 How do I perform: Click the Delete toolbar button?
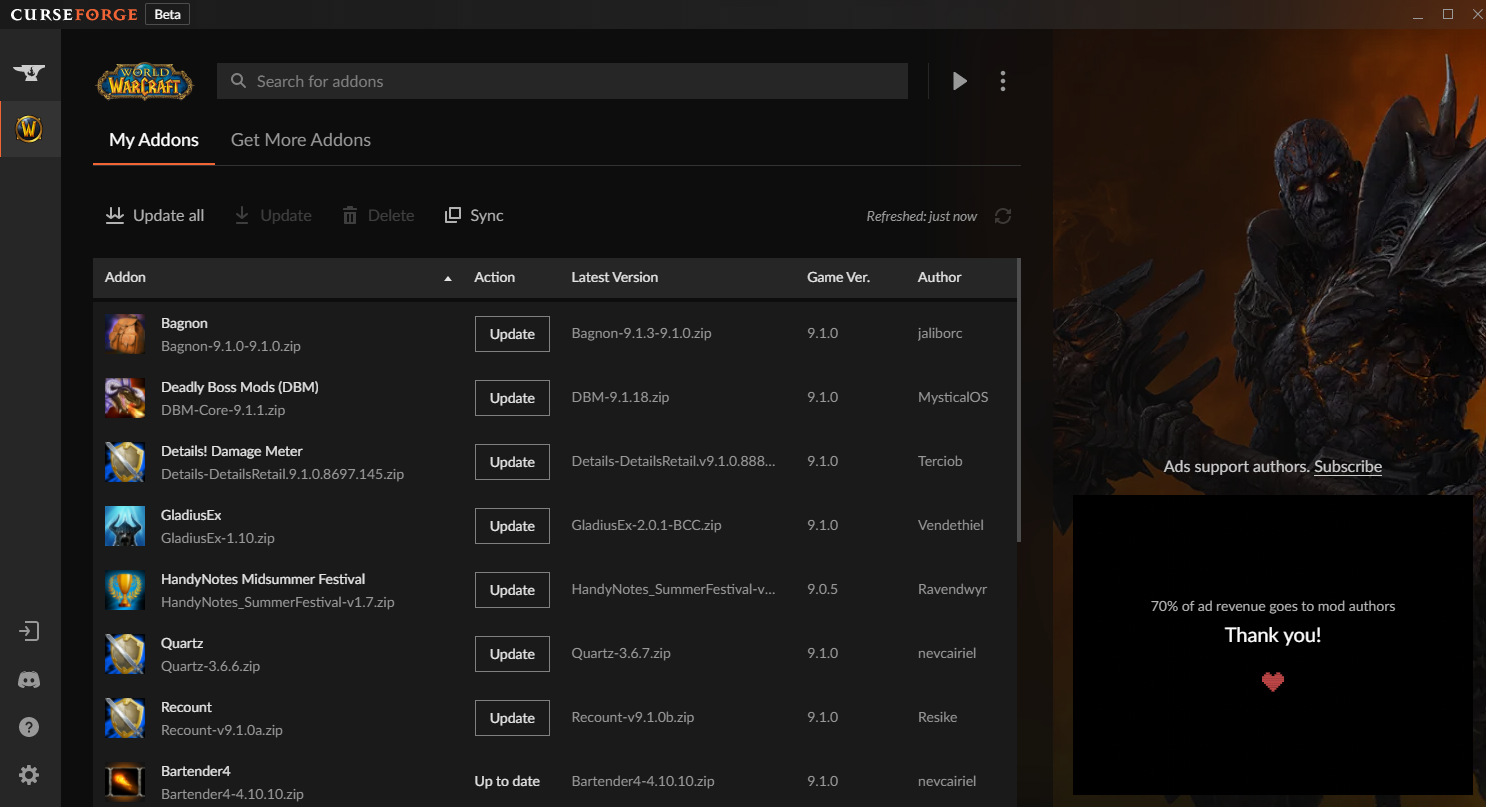(x=378, y=215)
